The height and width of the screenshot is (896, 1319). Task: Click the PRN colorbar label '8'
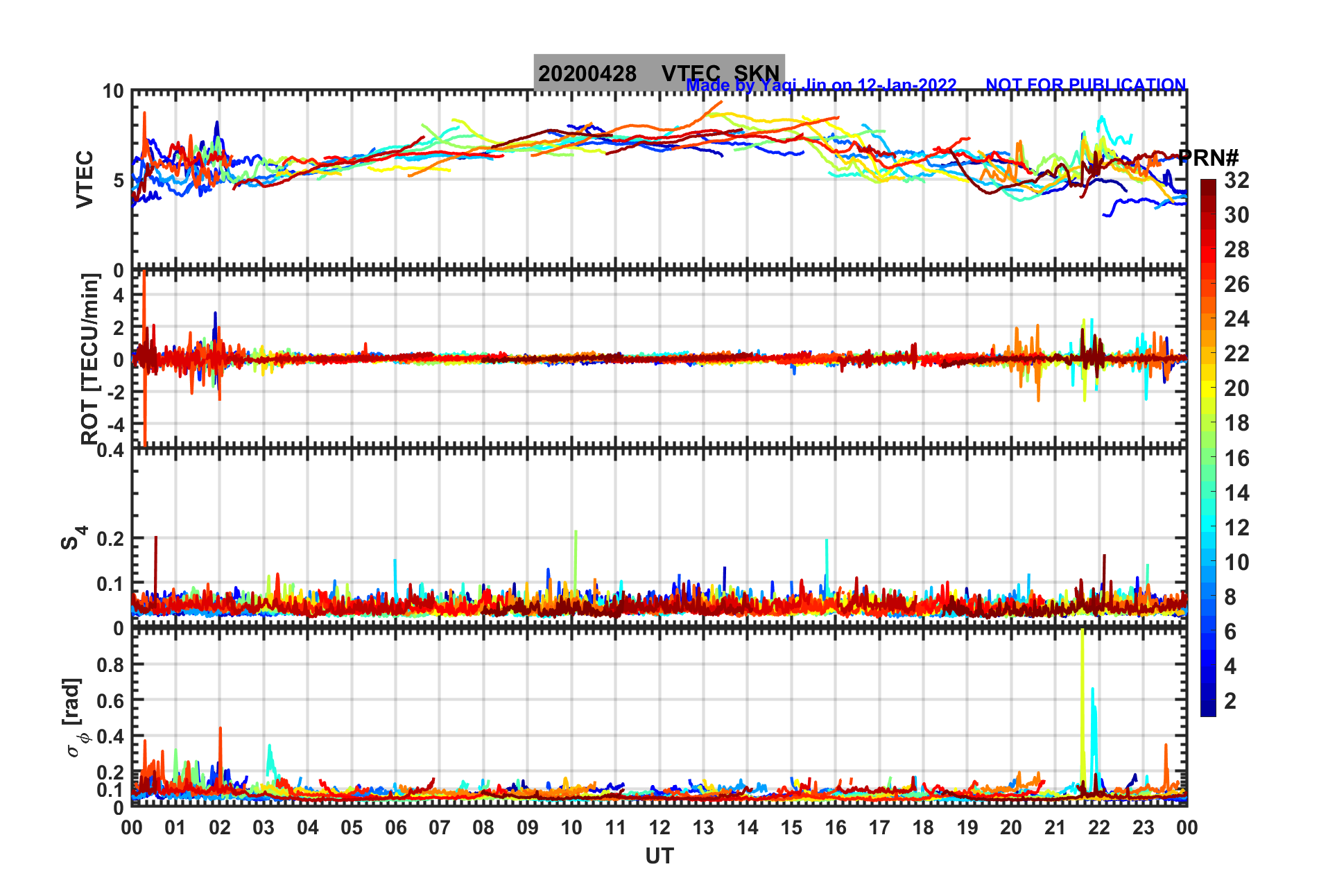pyautogui.click(x=1230, y=597)
